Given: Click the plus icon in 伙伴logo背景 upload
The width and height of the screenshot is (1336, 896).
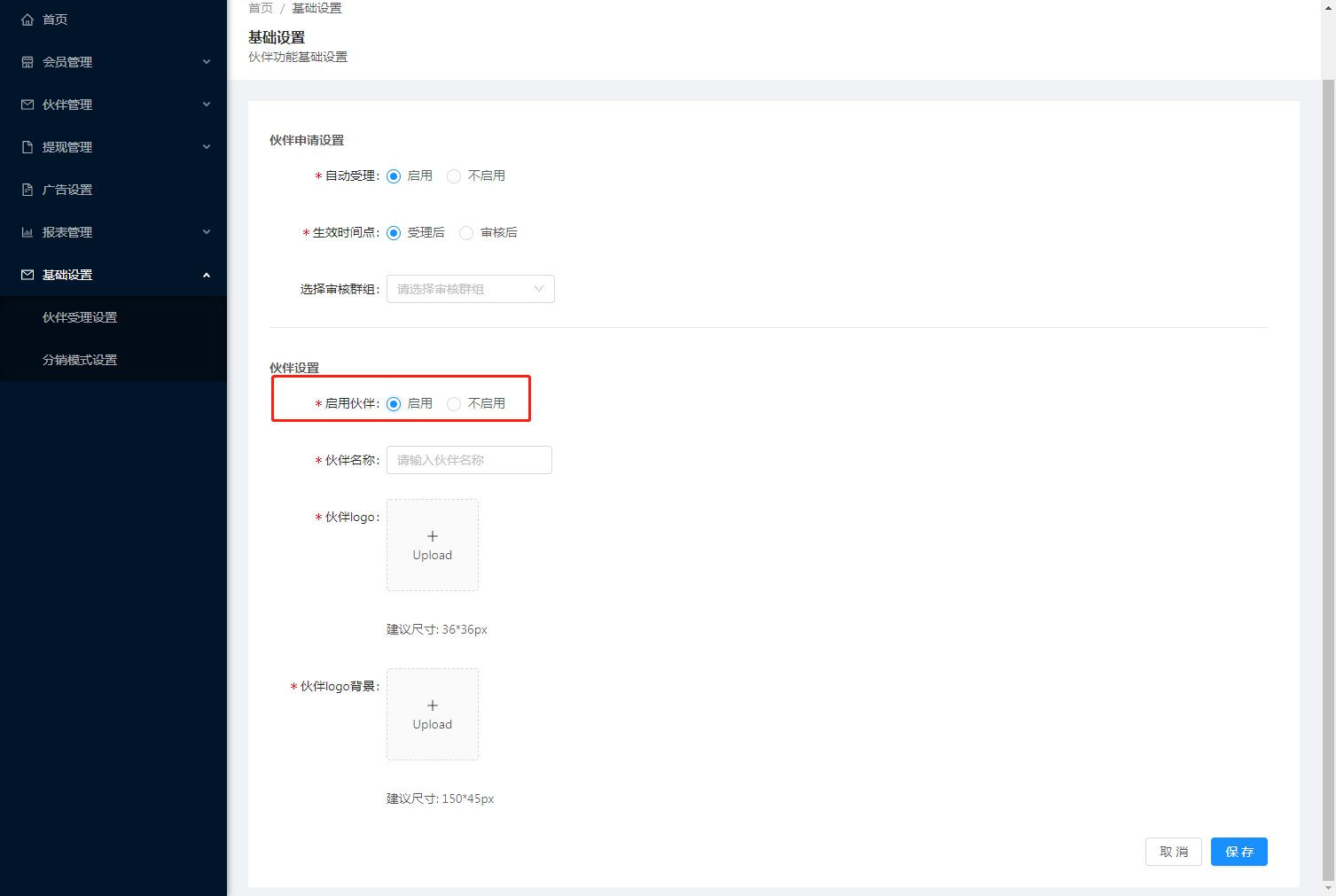Looking at the screenshot, I should point(433,705).
